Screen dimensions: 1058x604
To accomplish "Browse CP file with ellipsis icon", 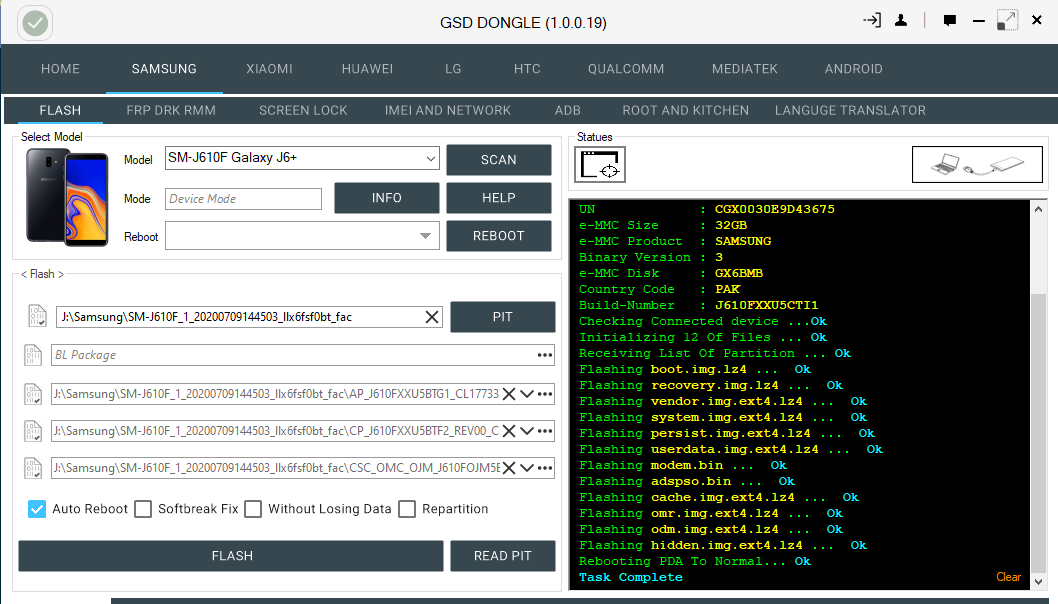I will point(545,431).
